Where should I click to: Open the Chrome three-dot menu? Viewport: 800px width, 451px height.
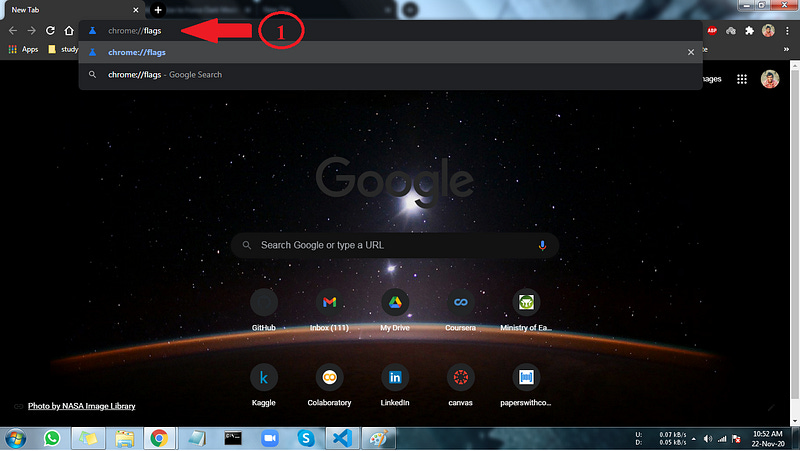(x=787, y=31)
